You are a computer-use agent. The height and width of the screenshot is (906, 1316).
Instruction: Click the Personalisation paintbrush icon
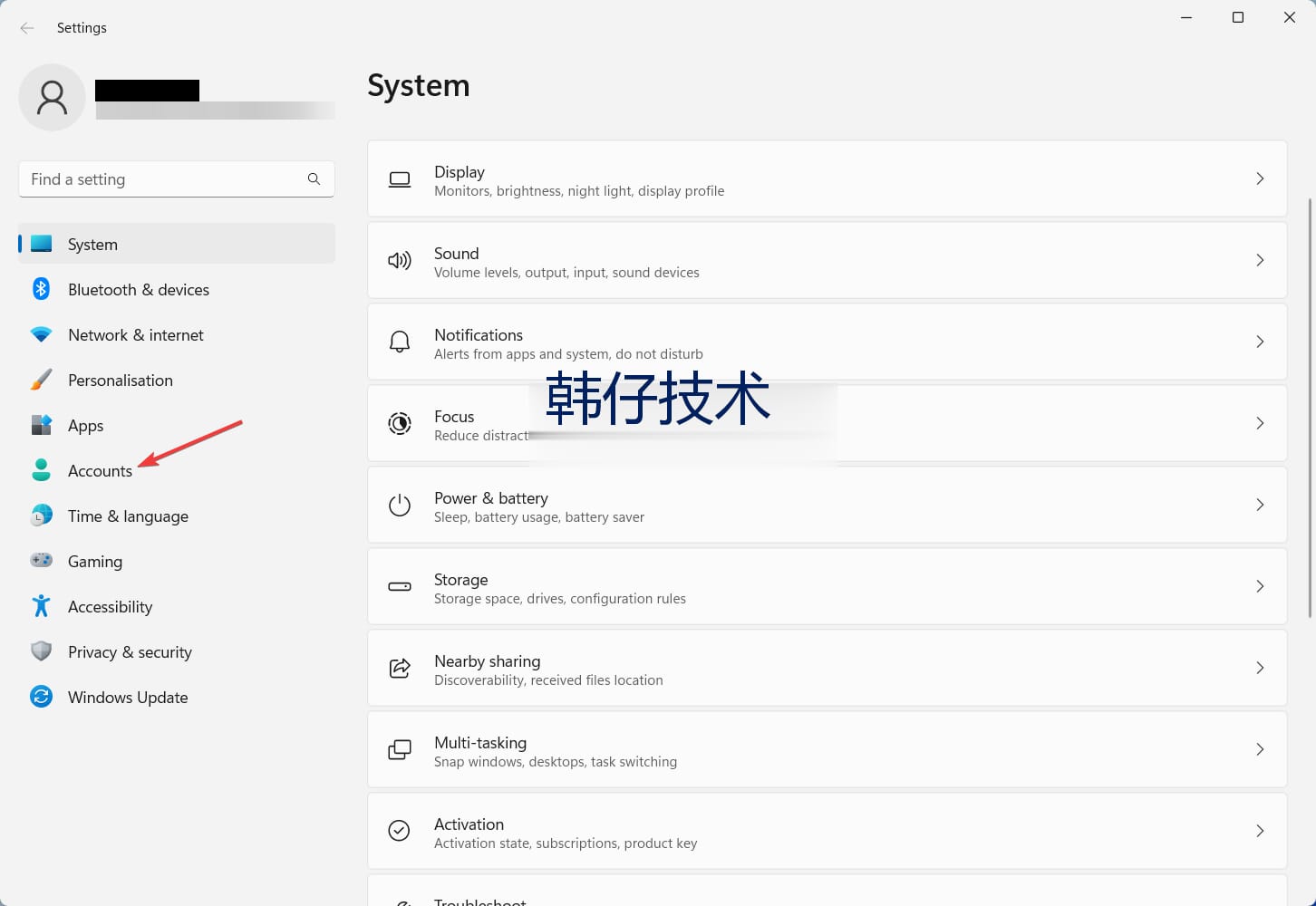41,380
